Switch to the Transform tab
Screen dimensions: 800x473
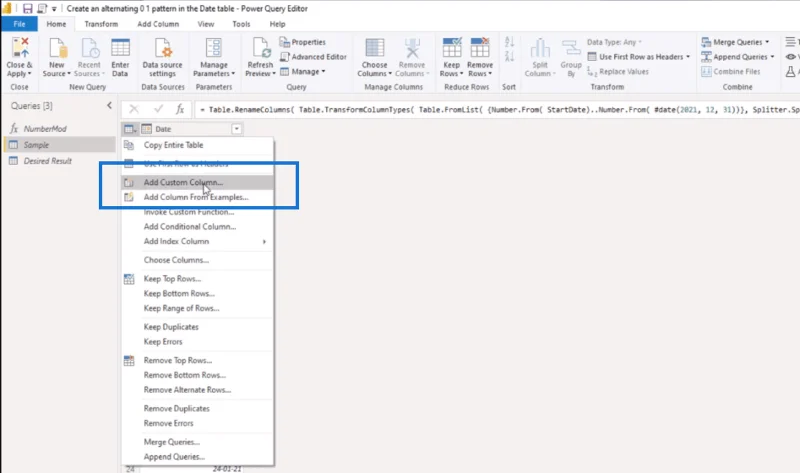pyautogui.click(x=101, y=24)
